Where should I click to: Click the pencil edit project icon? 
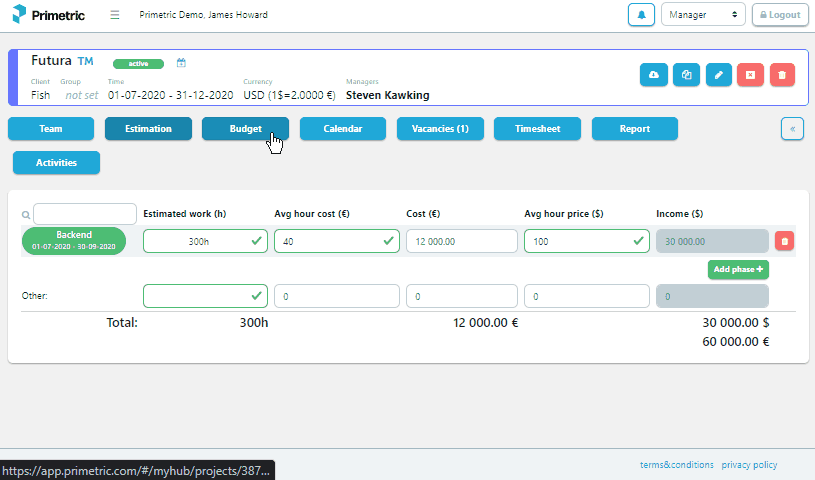pos(718,75)
